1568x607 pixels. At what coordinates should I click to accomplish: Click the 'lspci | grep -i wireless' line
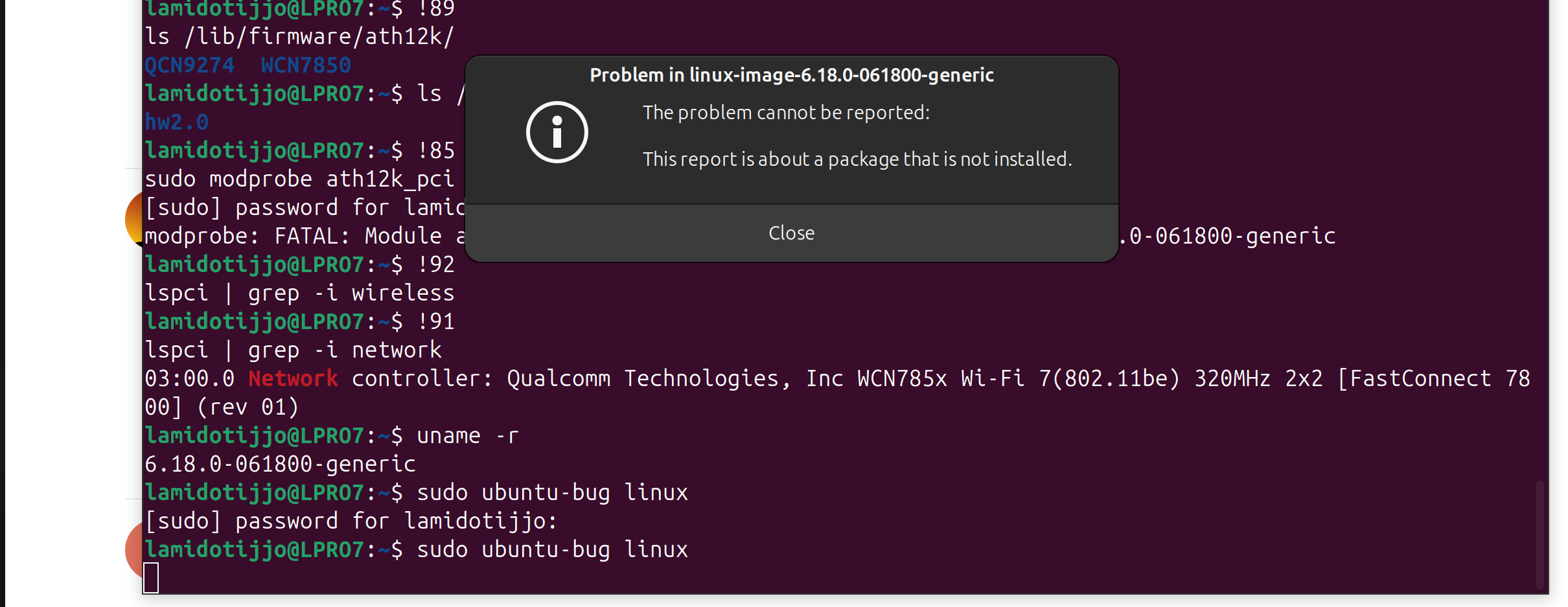pos(299,293)
